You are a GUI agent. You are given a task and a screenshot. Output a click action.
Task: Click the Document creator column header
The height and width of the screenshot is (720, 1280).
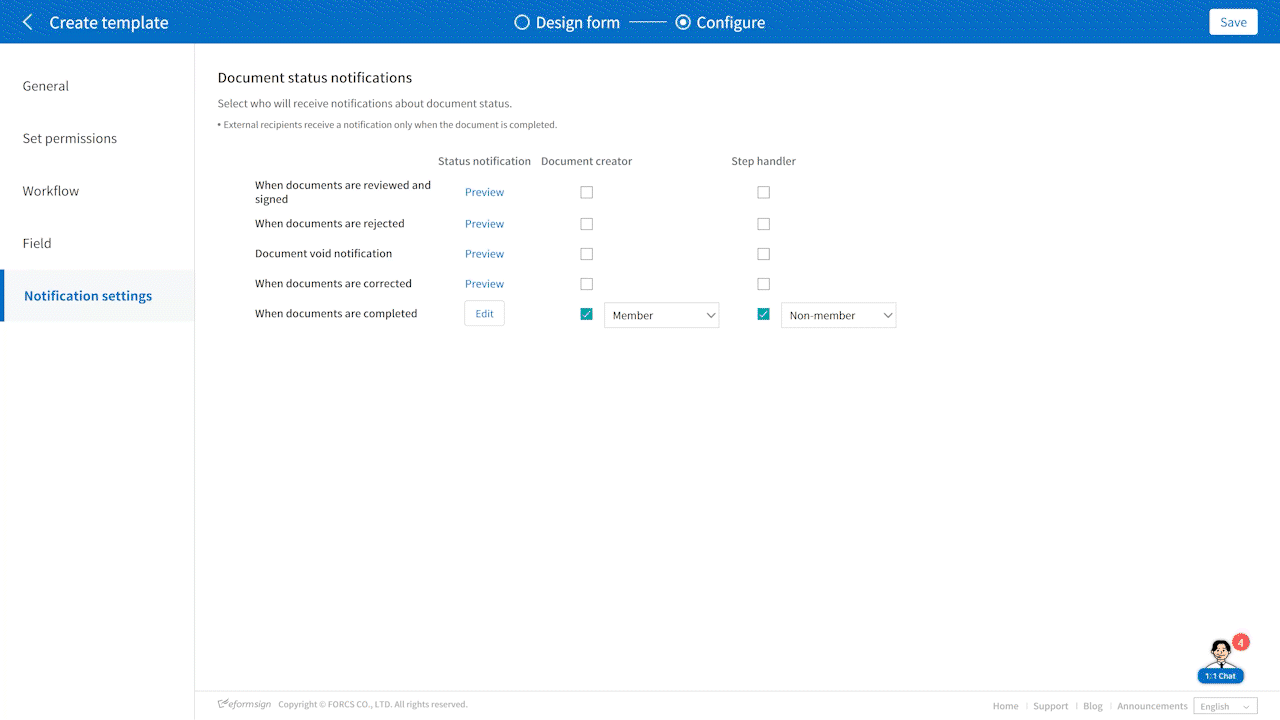(x=587, y=161)
